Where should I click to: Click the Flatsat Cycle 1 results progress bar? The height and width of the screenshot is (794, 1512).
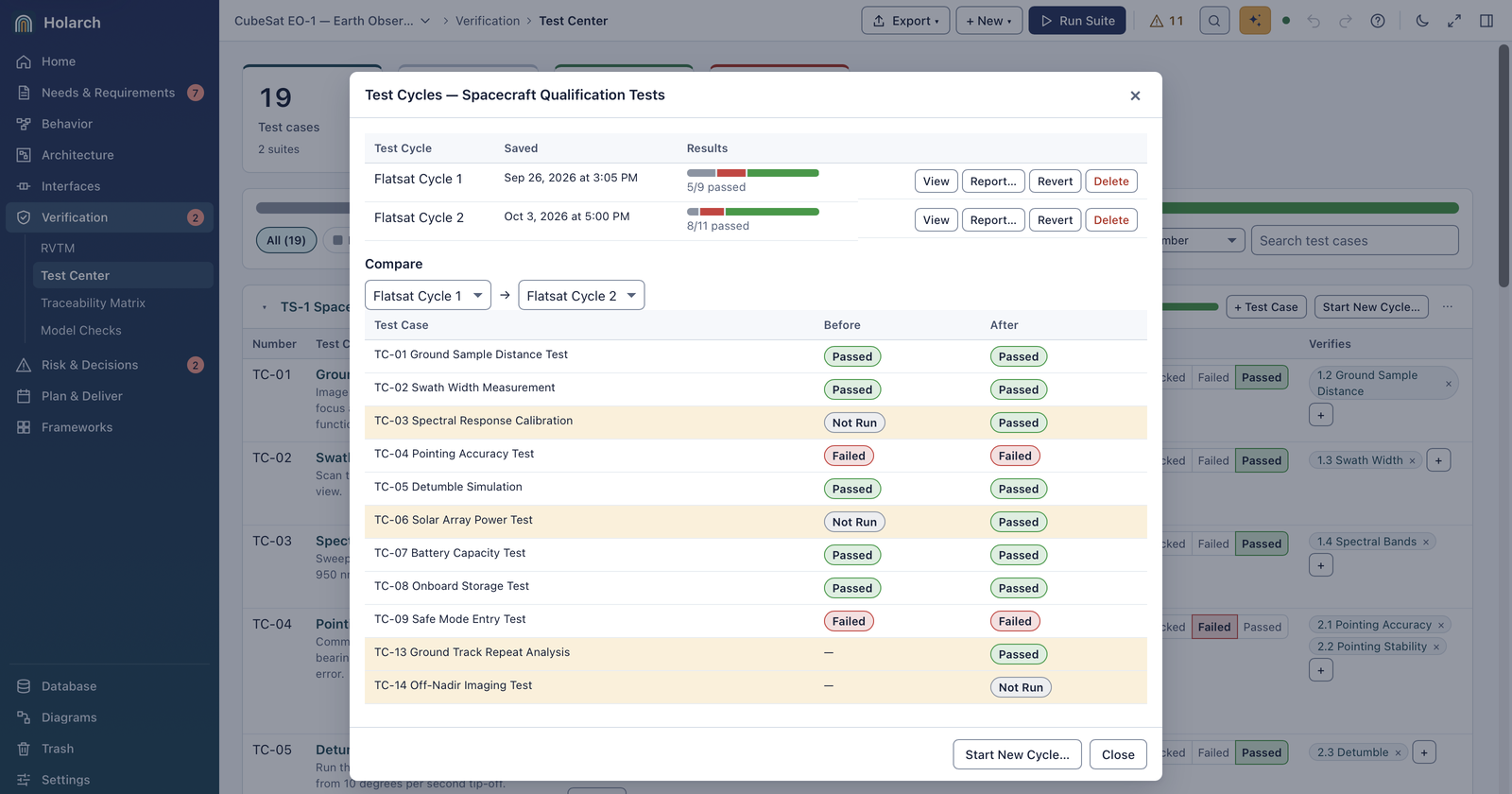753,173
